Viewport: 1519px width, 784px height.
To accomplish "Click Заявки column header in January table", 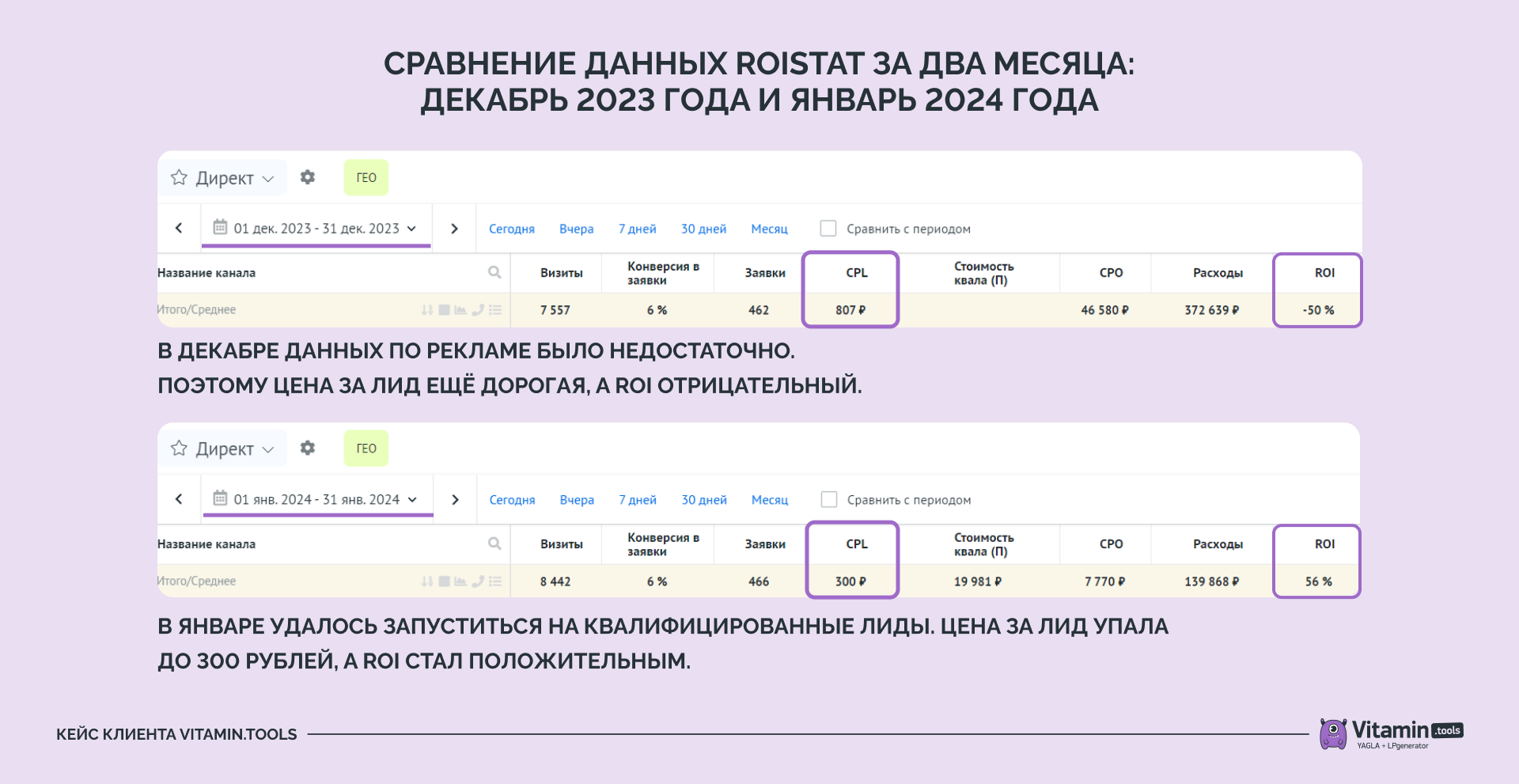I will 765,544.
